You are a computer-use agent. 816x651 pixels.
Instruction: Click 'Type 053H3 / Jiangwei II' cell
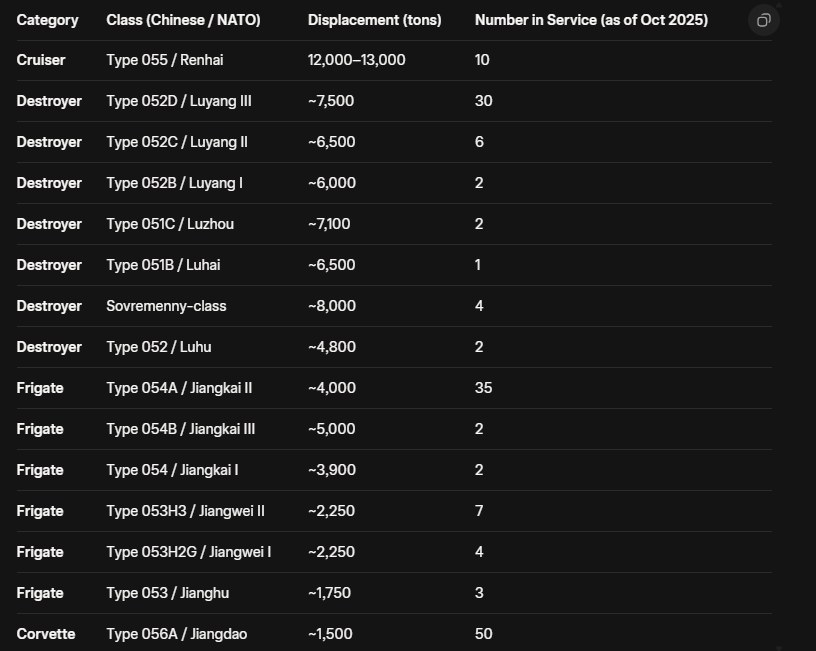(x=186, y=512)
